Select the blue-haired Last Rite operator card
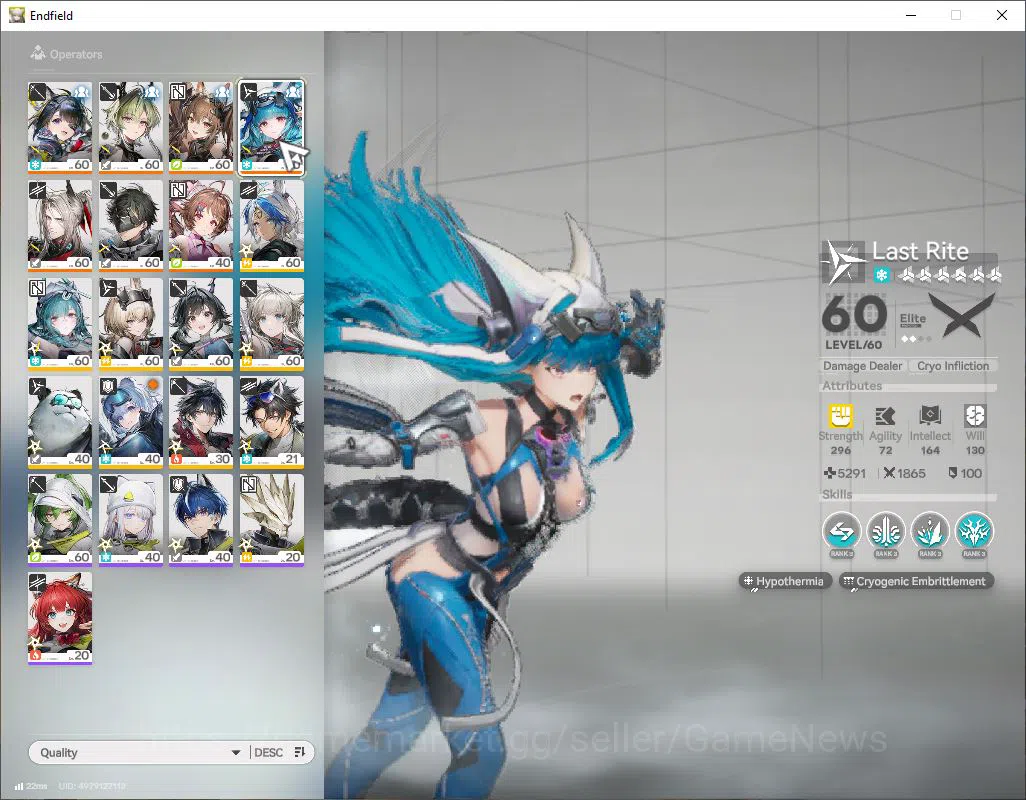Viewport: 1026px width, 800px height. (x=272, y=127)
